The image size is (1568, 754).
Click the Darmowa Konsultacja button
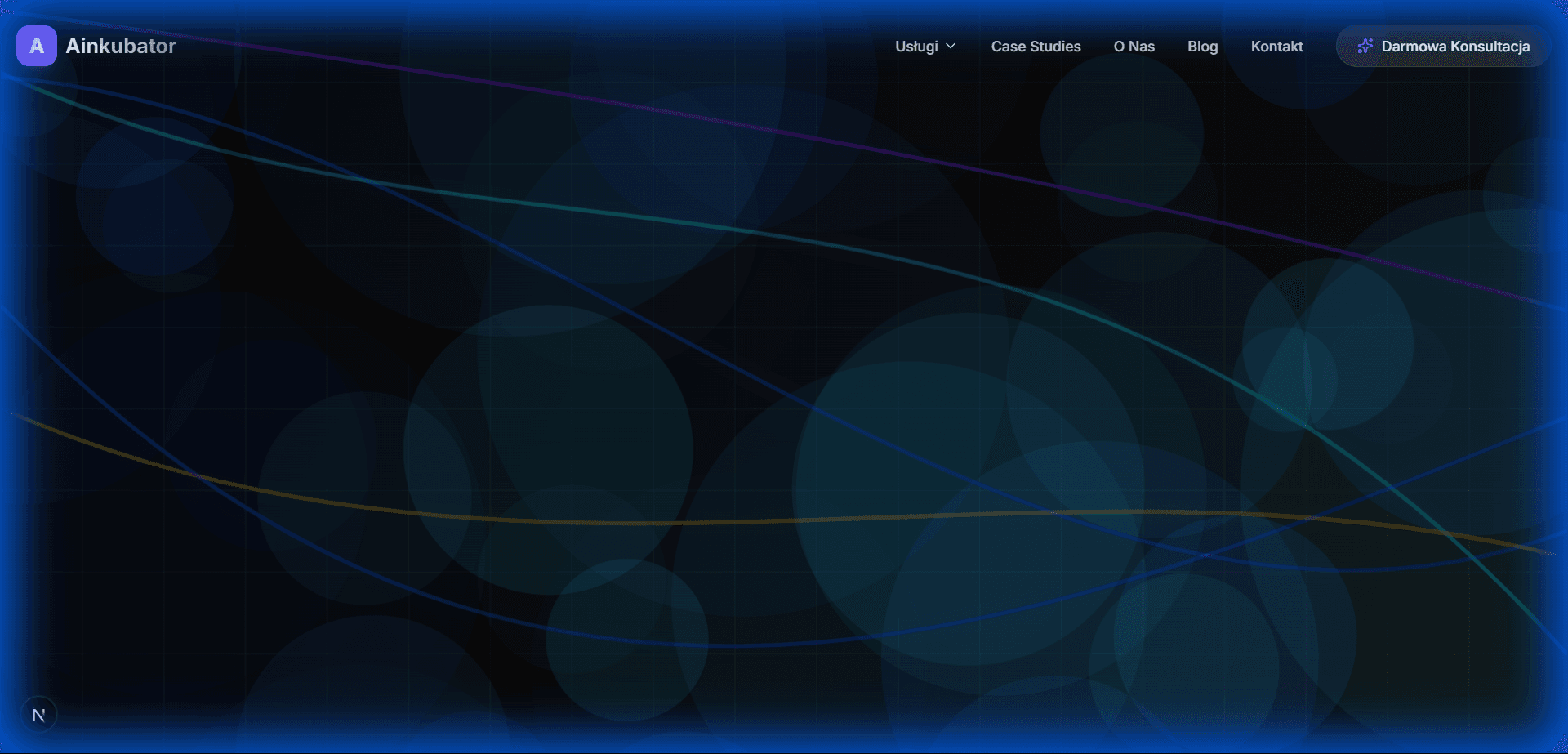click(x=1443, y=47)
